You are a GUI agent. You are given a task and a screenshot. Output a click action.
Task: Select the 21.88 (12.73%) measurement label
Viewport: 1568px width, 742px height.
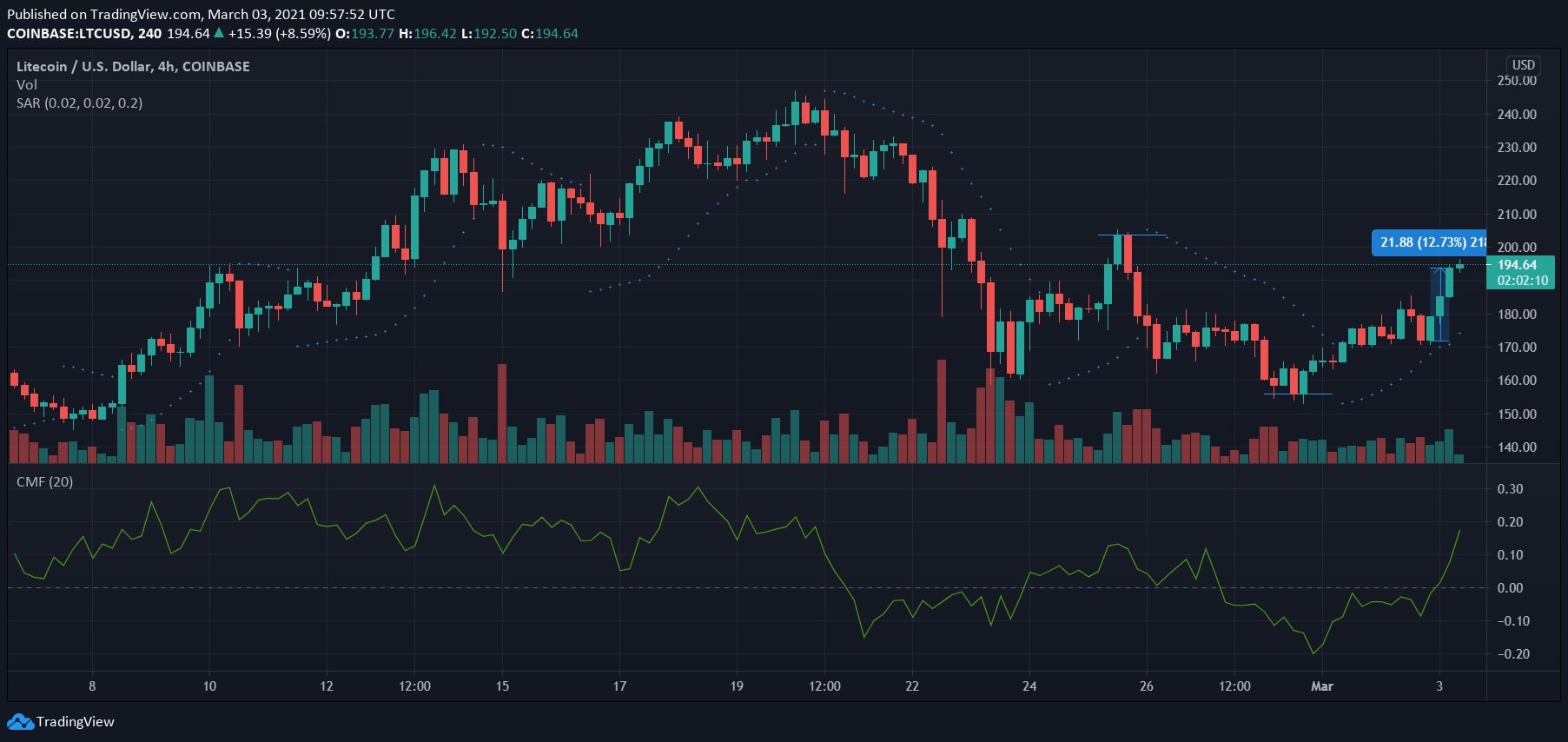click(1429, 242)
